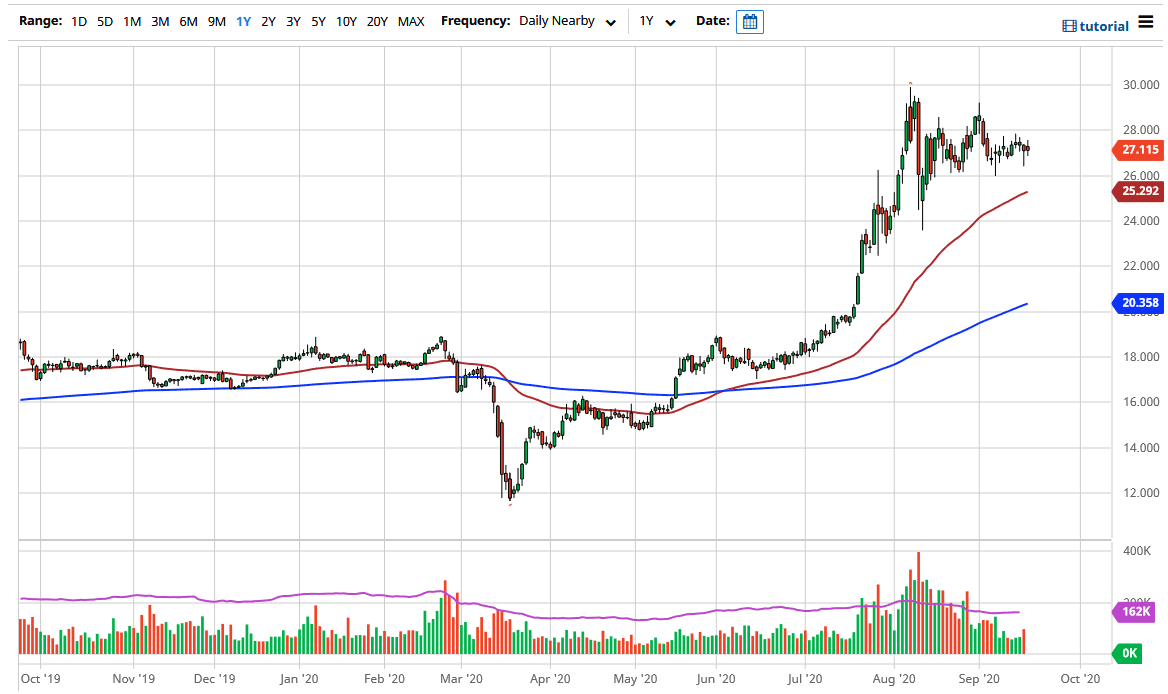Click the 27.115 last price label

pos(1139,150)
